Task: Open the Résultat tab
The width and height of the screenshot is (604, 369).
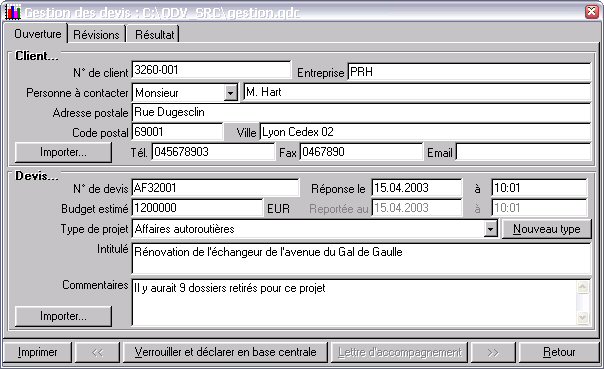Action: (x=154, y=35)
